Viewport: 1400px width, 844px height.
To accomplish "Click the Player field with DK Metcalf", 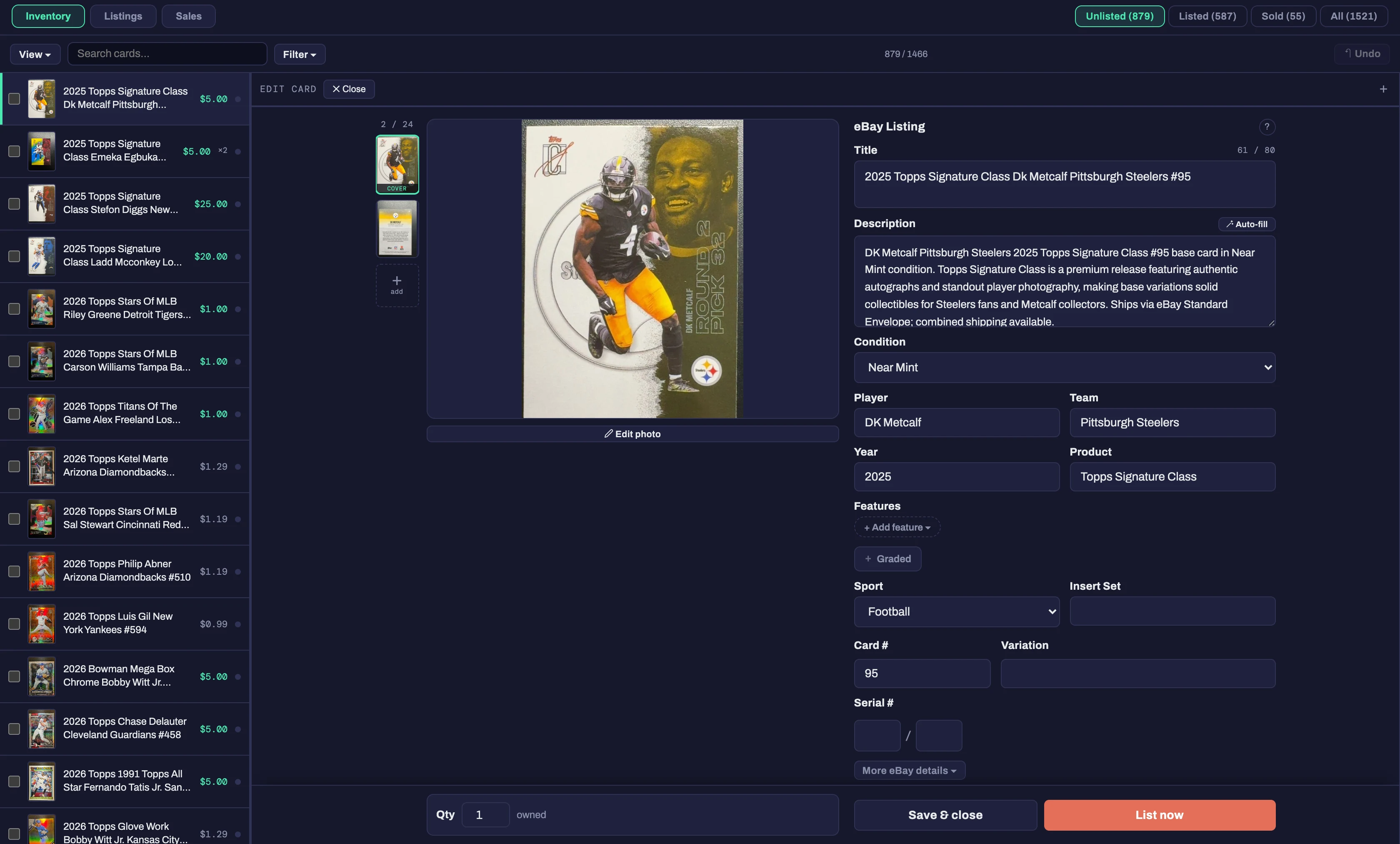I will point(956,422).
